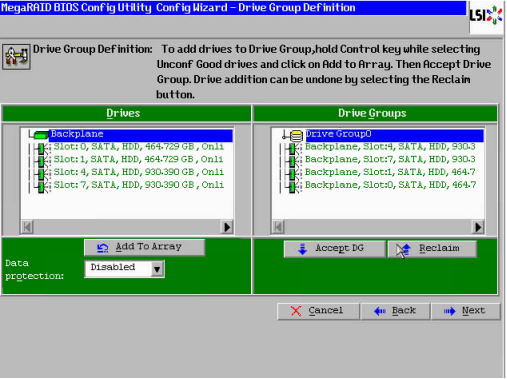Click the Drives panel header
The width and height of the screenshot is (507, 379).
pos(126,113)
